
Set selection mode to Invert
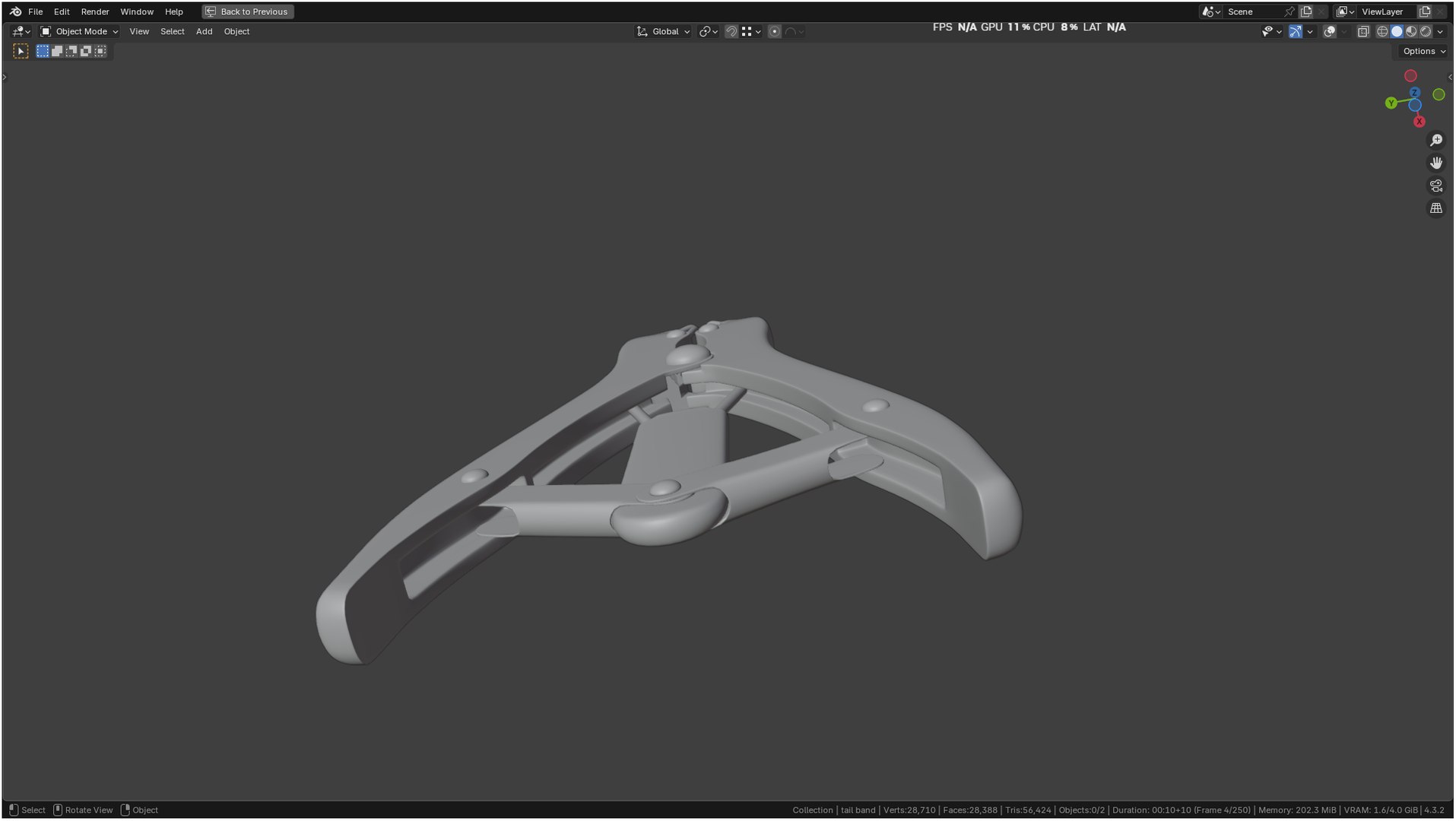pyautogui.click(x=86, y=51)
